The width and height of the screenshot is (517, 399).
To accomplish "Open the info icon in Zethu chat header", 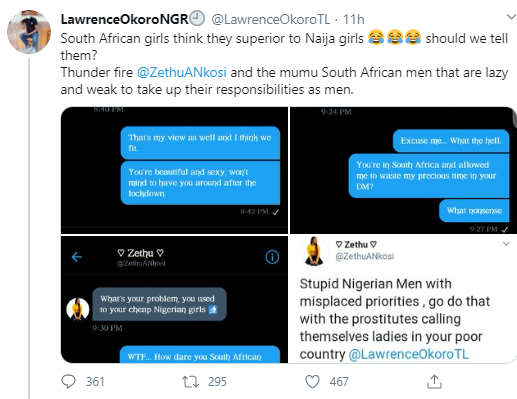I will click(x=272, y=257).
